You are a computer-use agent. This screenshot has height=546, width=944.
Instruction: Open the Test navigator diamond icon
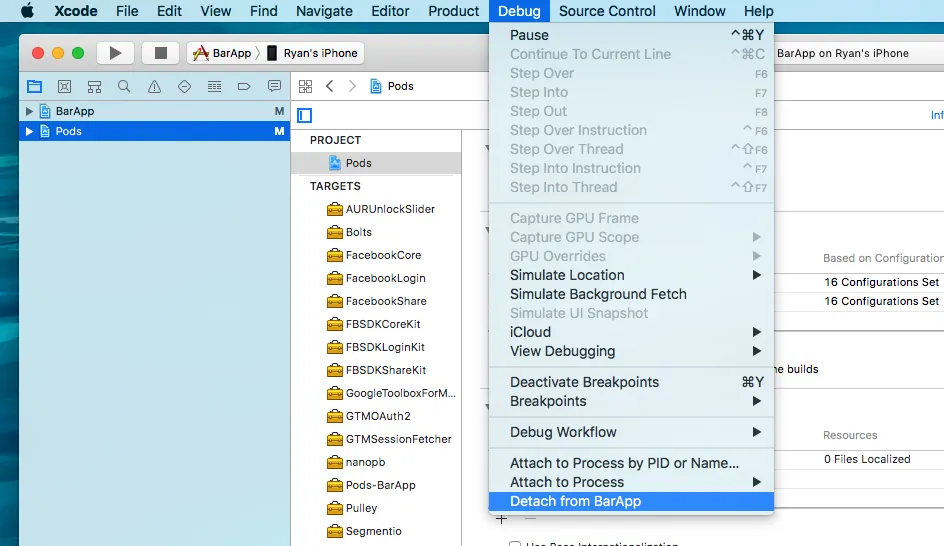(x=184, y=86)
